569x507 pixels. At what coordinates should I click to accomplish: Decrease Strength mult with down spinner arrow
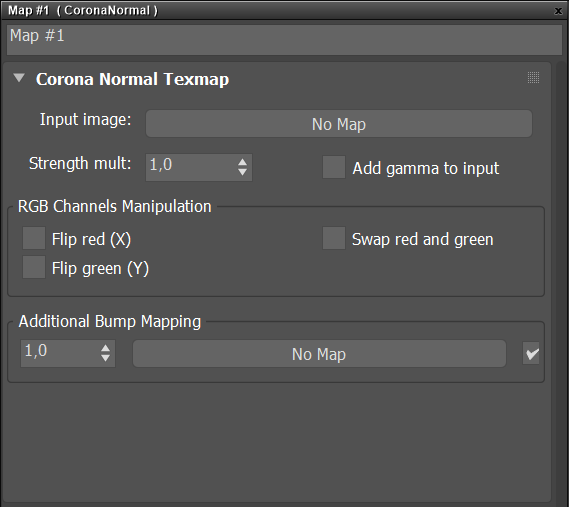tap(243, 172)
